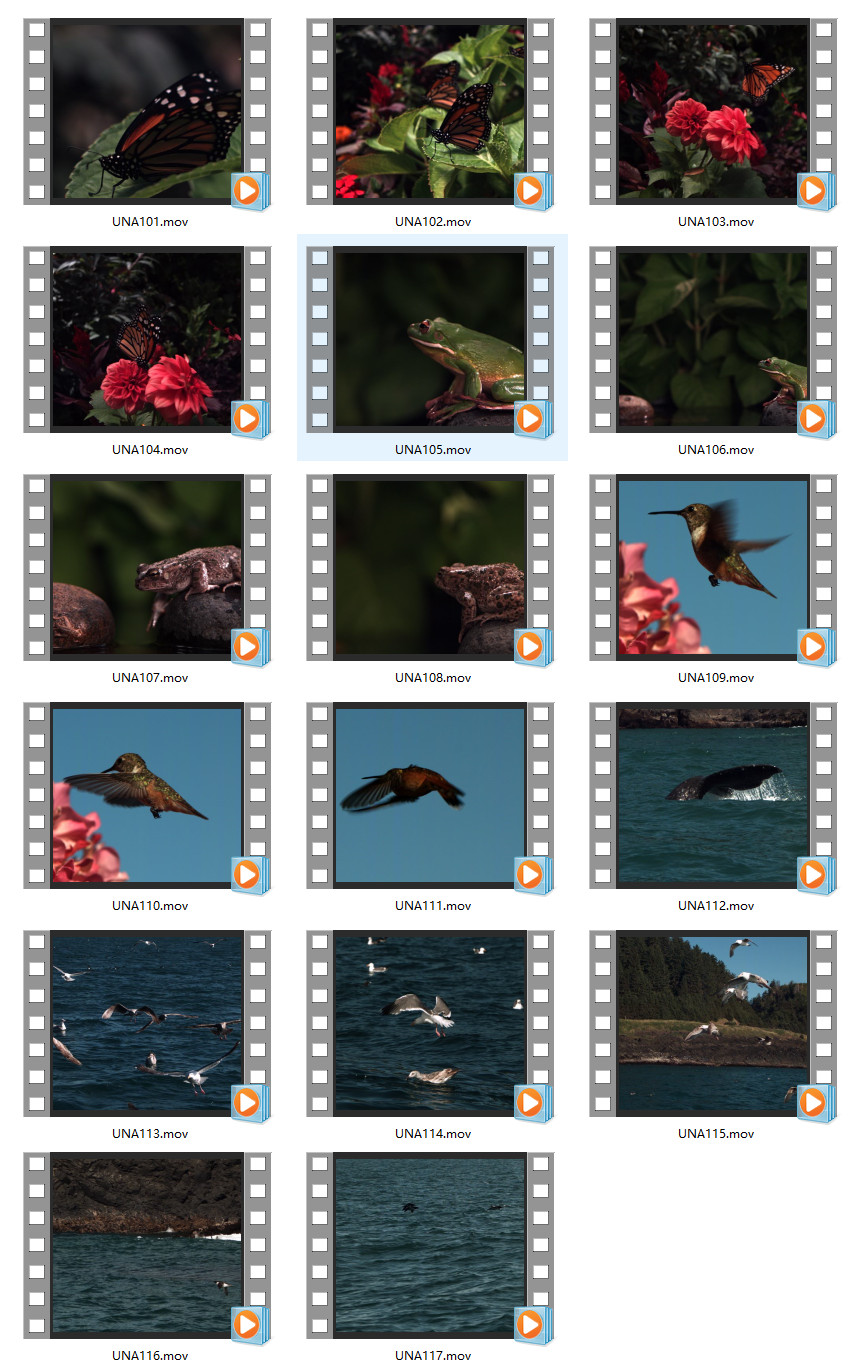Screen dimensions: 862x1366
Task: Click the media player badge on UNA102.mov
Action: pos(533,191)
